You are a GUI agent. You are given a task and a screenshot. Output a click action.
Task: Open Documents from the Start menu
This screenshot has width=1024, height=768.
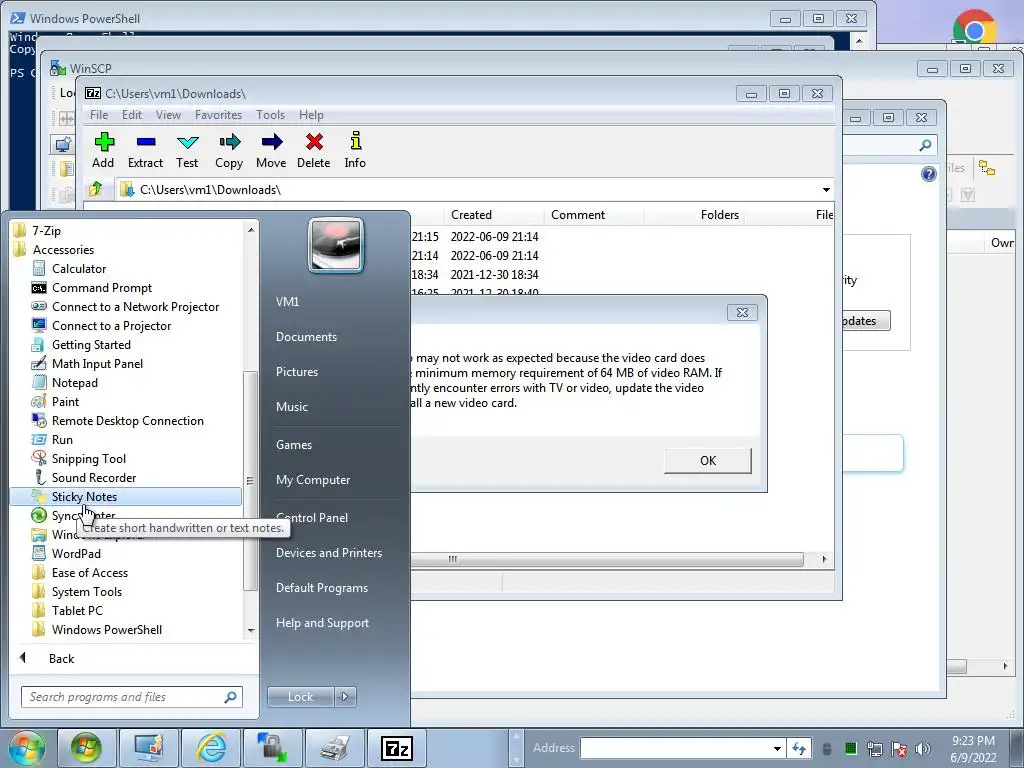[x=306, y=336]
